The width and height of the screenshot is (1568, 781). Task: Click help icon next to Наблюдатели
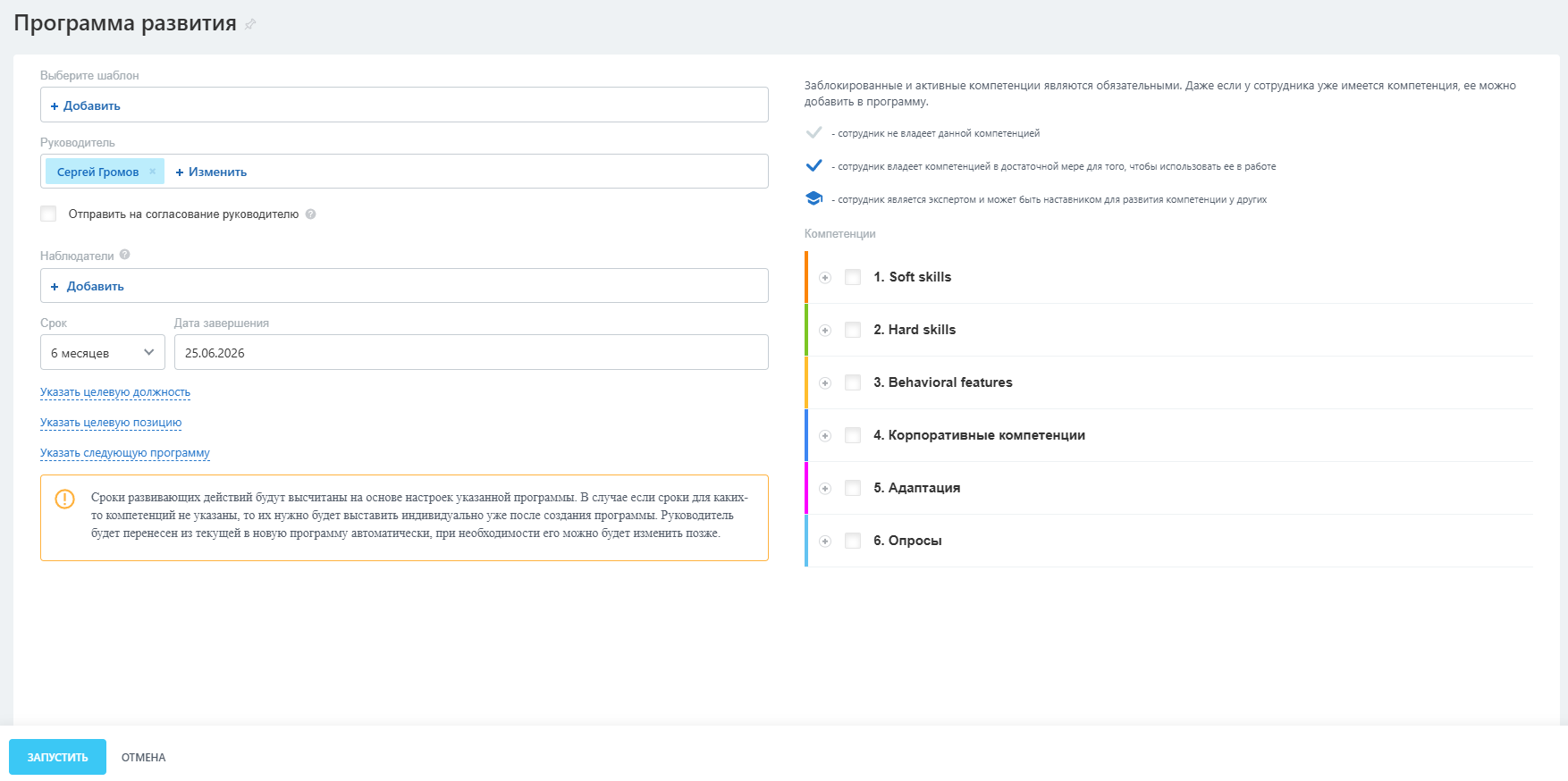pos(125,255)
